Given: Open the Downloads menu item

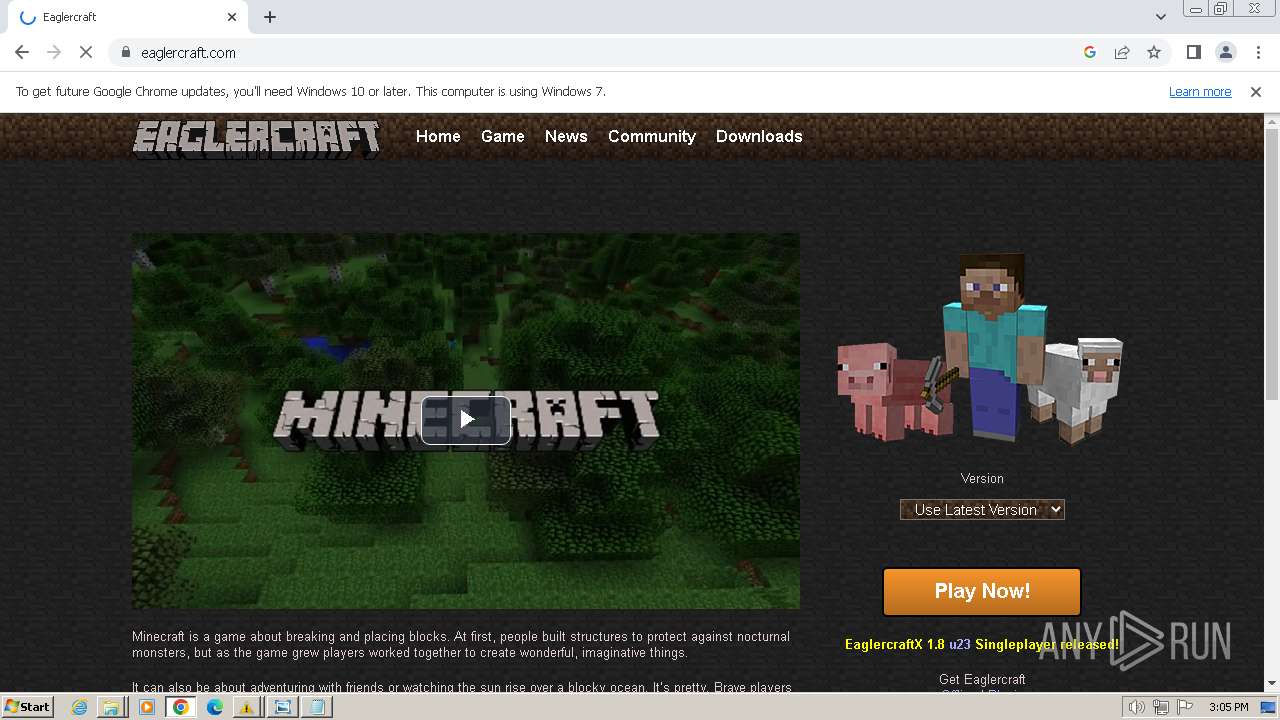Looking at the screenshot, I should (759, 136).
